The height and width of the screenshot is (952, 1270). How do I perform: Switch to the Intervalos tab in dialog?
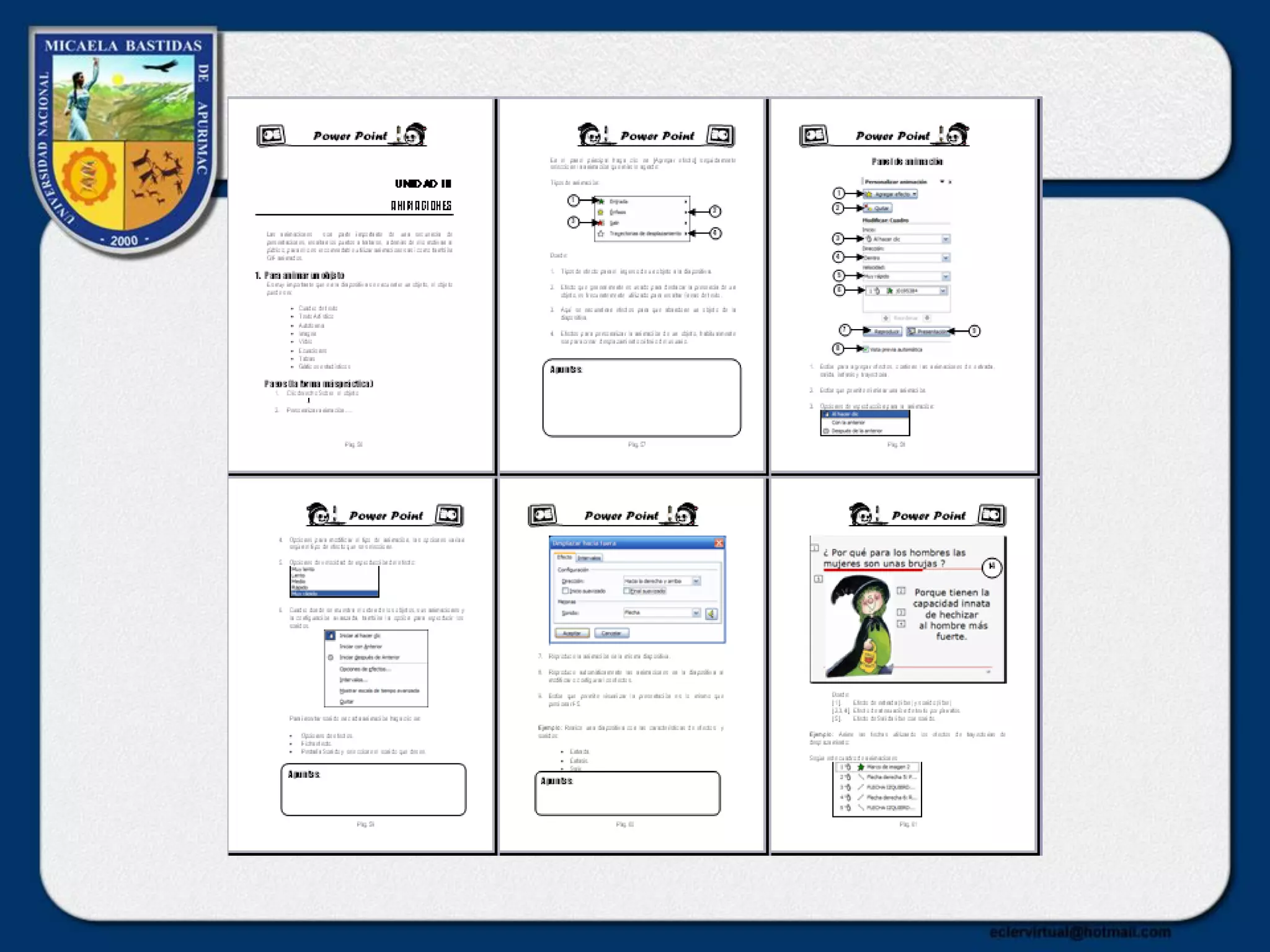pos(589,558)
